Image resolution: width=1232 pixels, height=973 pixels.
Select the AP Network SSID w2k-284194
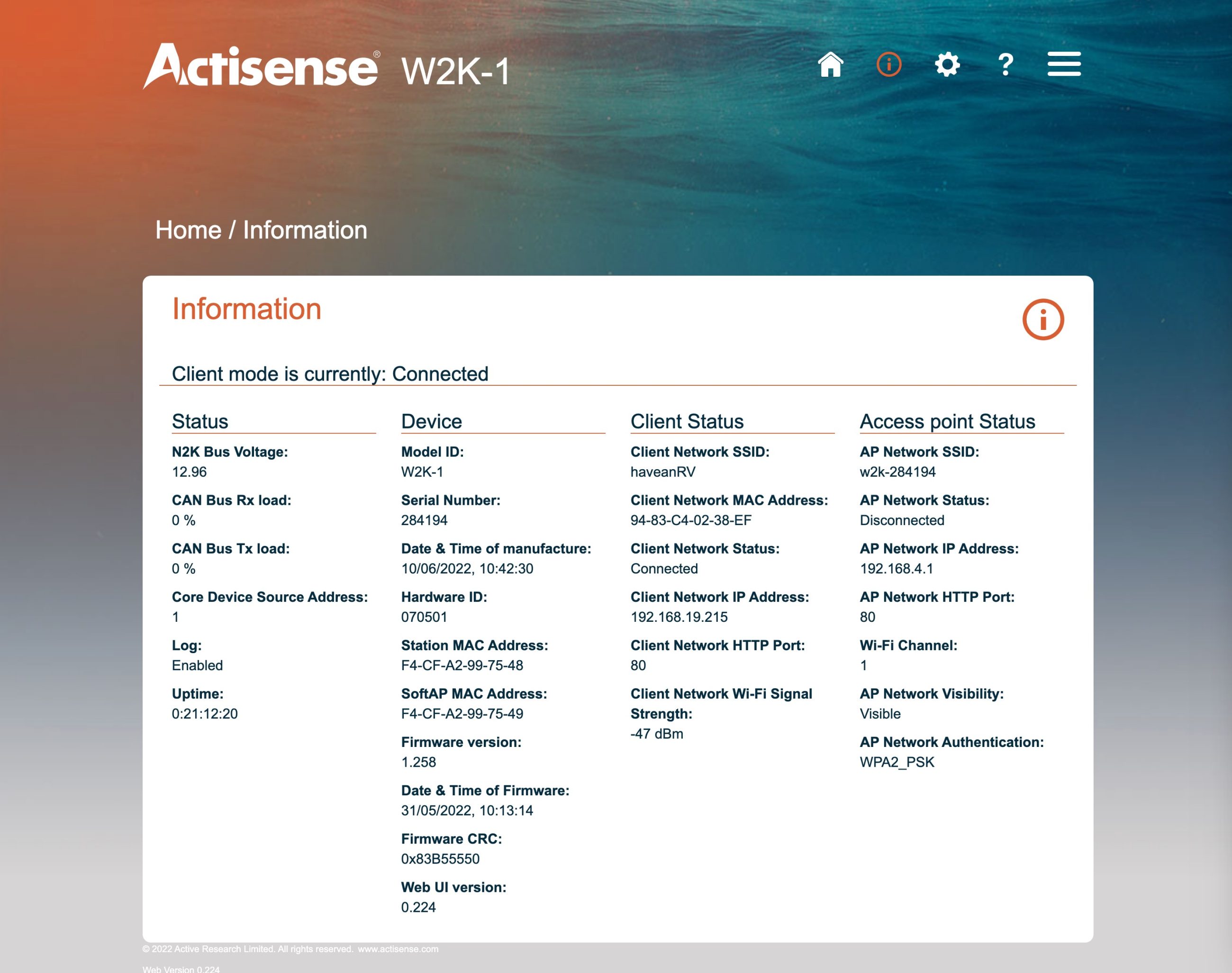pos(897,472)
